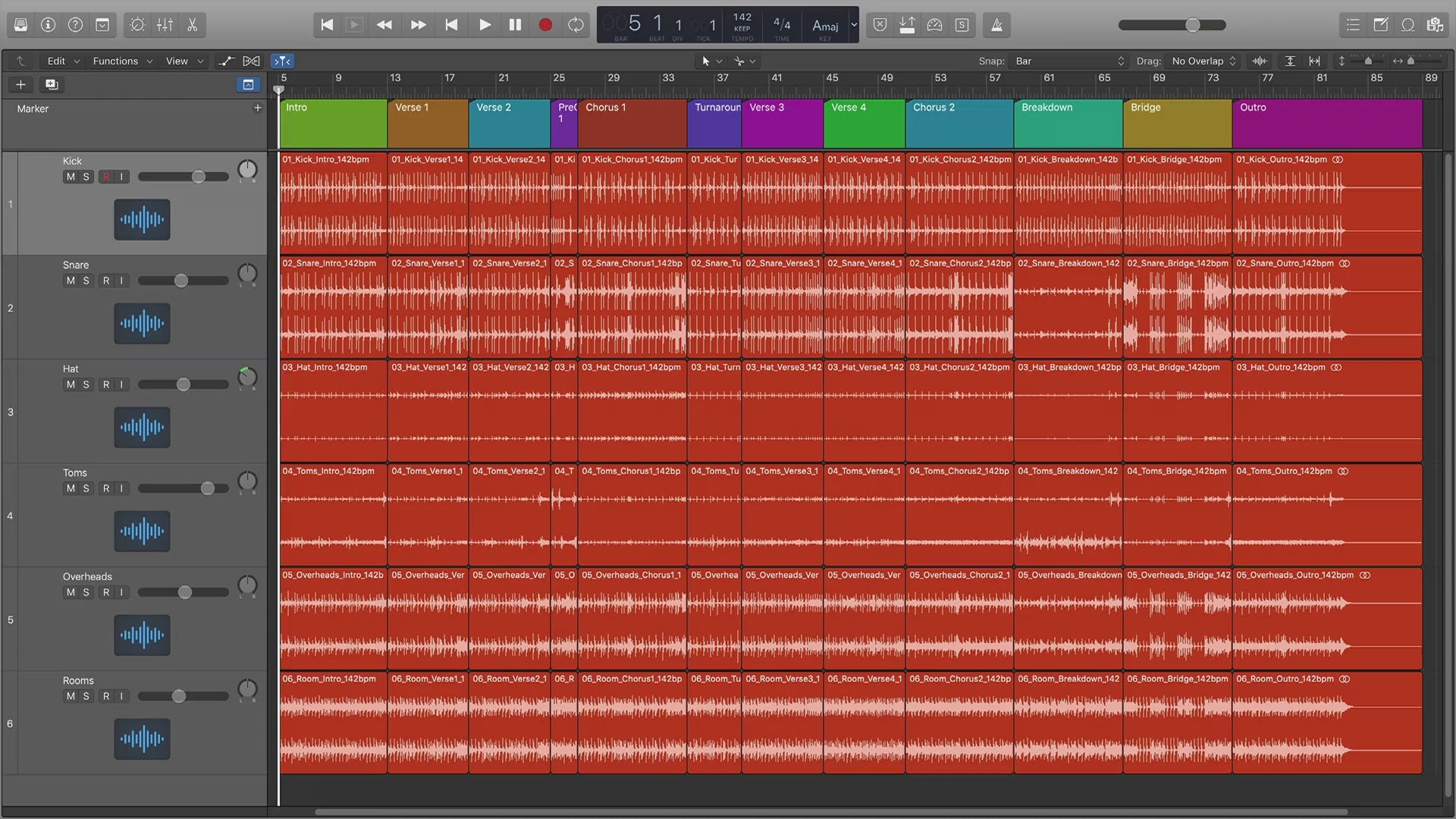Select the 01_Kick_Intro_142bpm region
Viewport: 1456px width, 819px height.
[334, 202]
